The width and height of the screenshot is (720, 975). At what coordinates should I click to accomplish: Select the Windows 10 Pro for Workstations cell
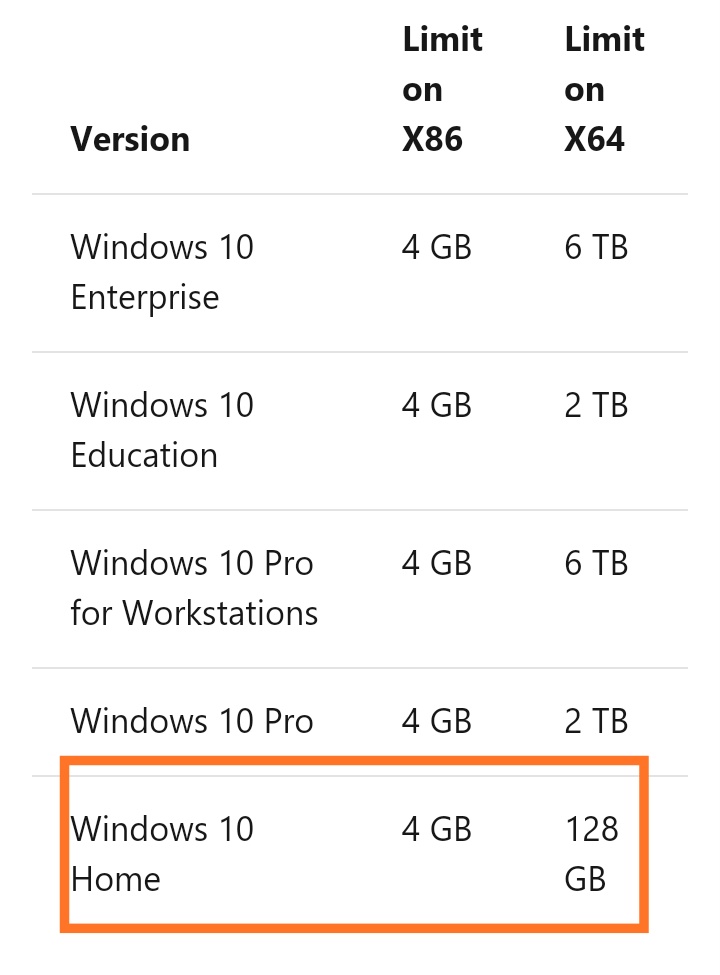pyautogui.click(x=194, y=588)
